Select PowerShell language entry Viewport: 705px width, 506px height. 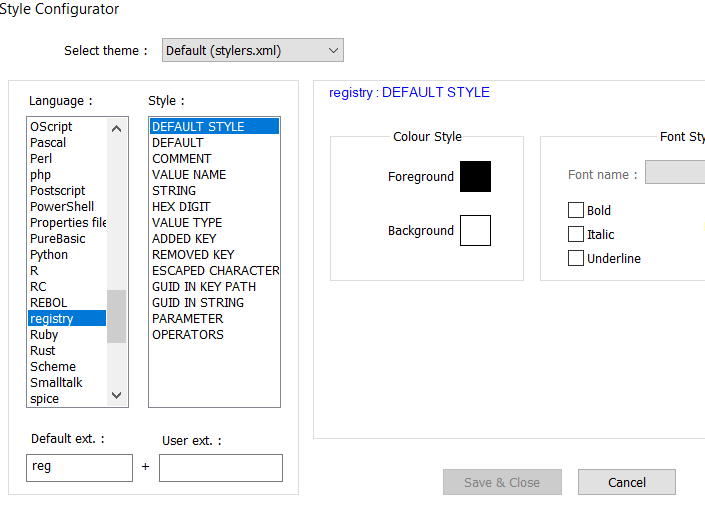62,206
